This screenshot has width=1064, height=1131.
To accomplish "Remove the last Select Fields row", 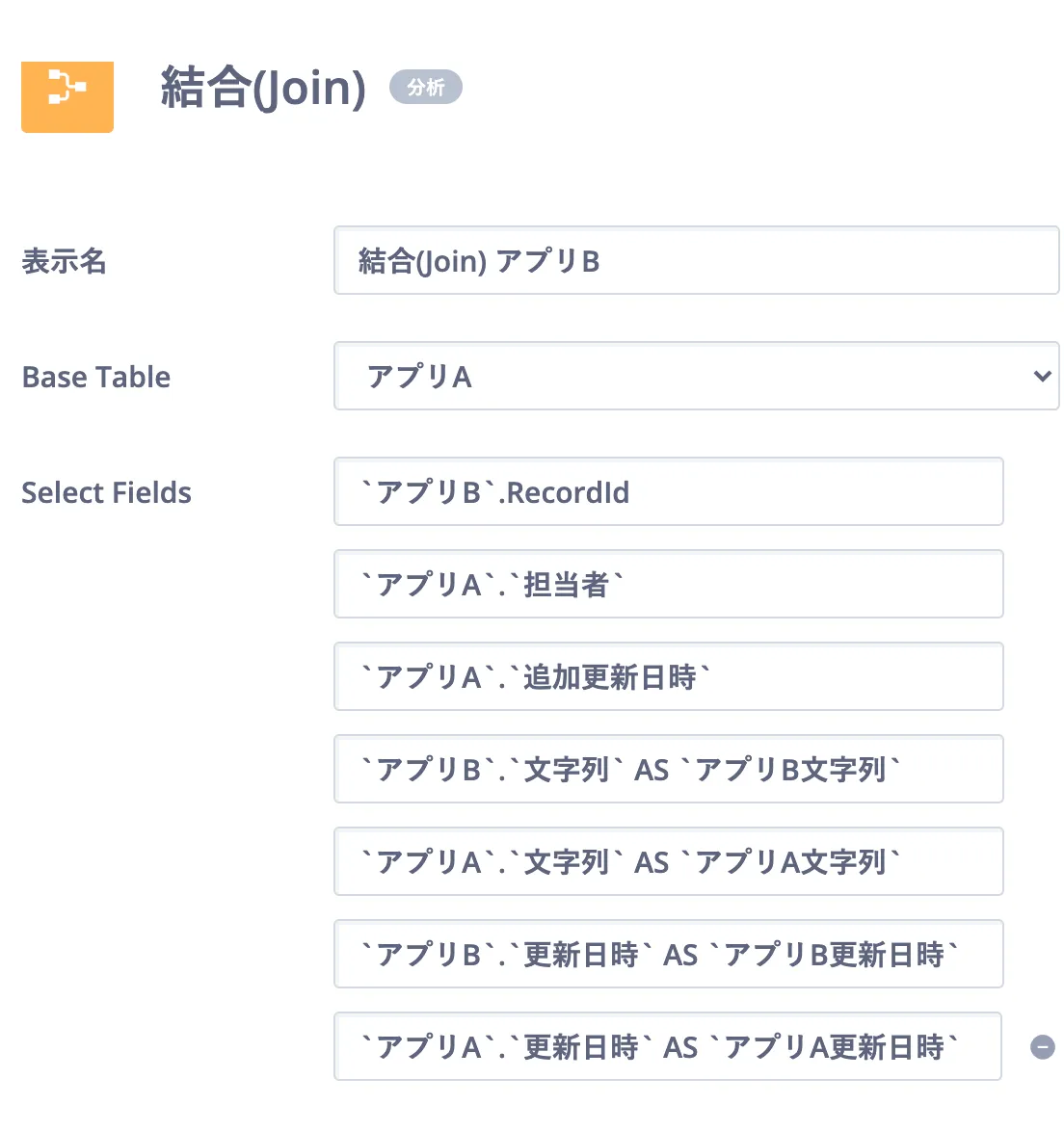I will click(1042, 1047).
